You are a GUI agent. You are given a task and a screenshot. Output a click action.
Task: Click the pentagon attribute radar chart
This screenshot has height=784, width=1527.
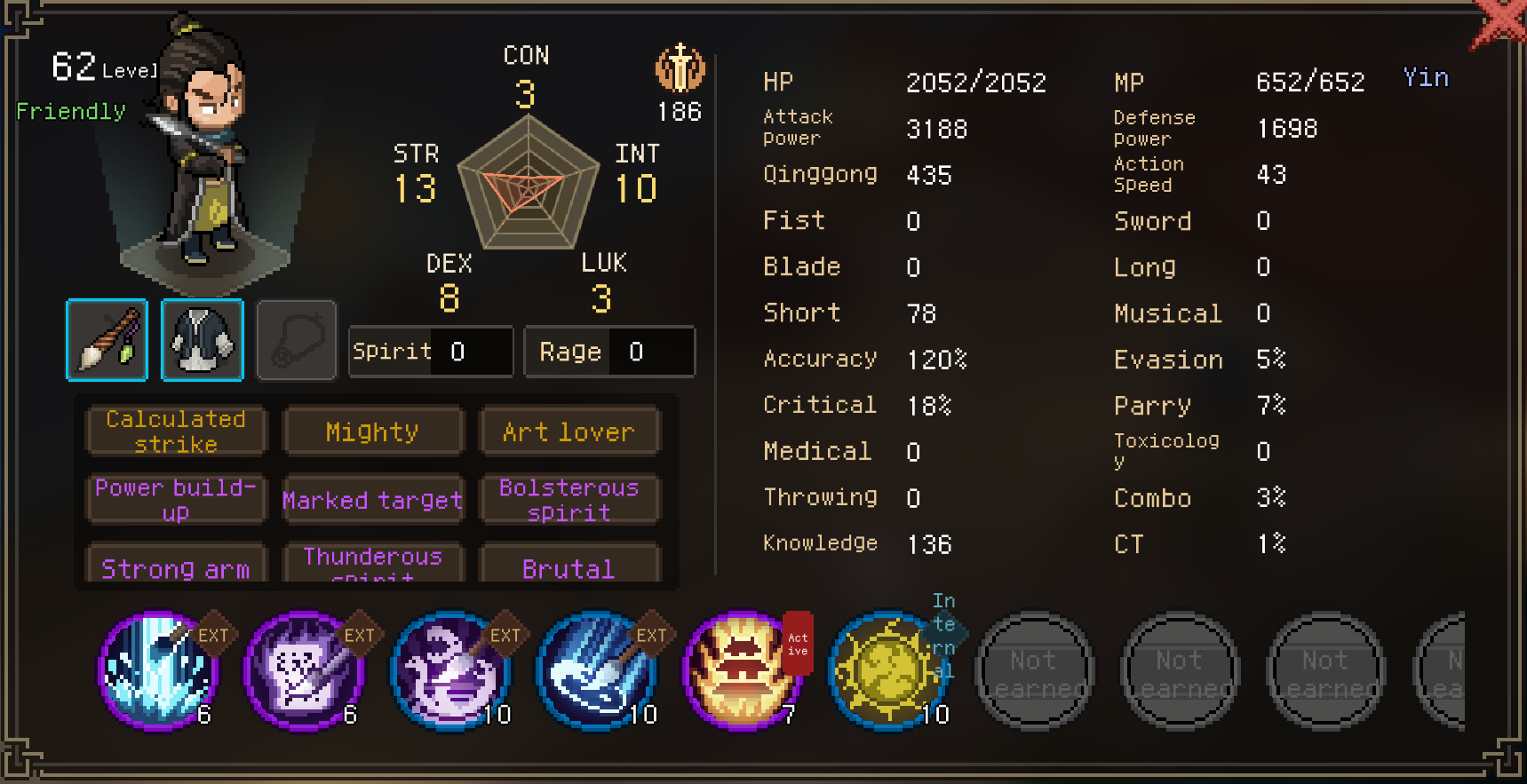coord(528,184)
